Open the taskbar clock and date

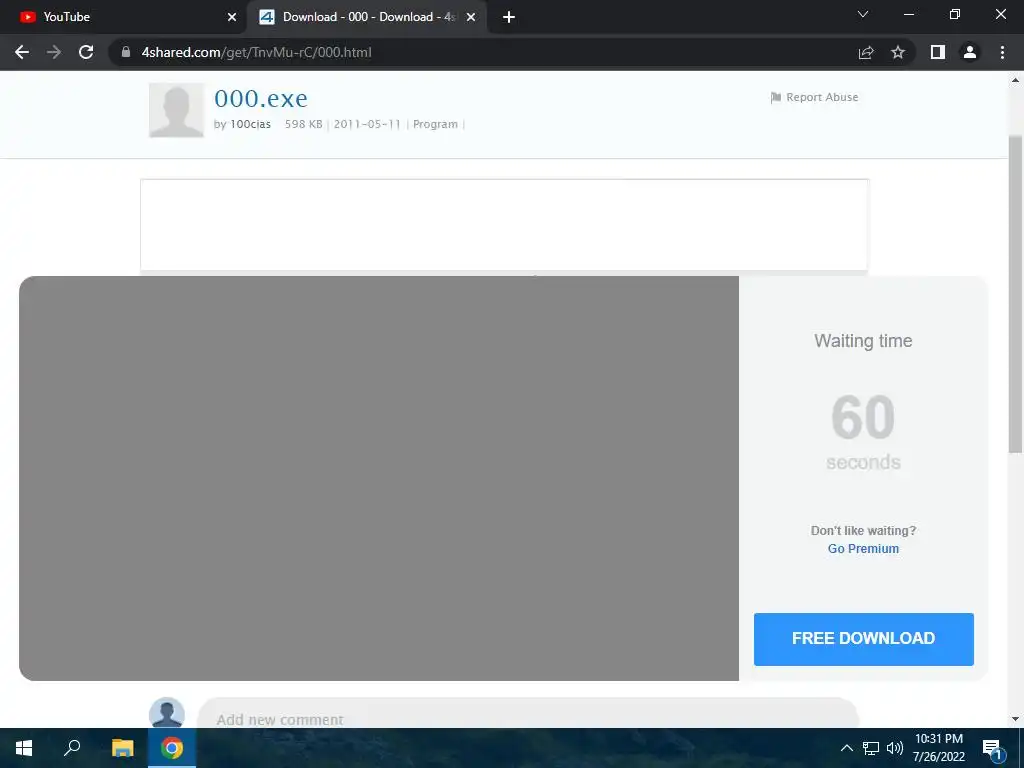click(x=938, y=748)
